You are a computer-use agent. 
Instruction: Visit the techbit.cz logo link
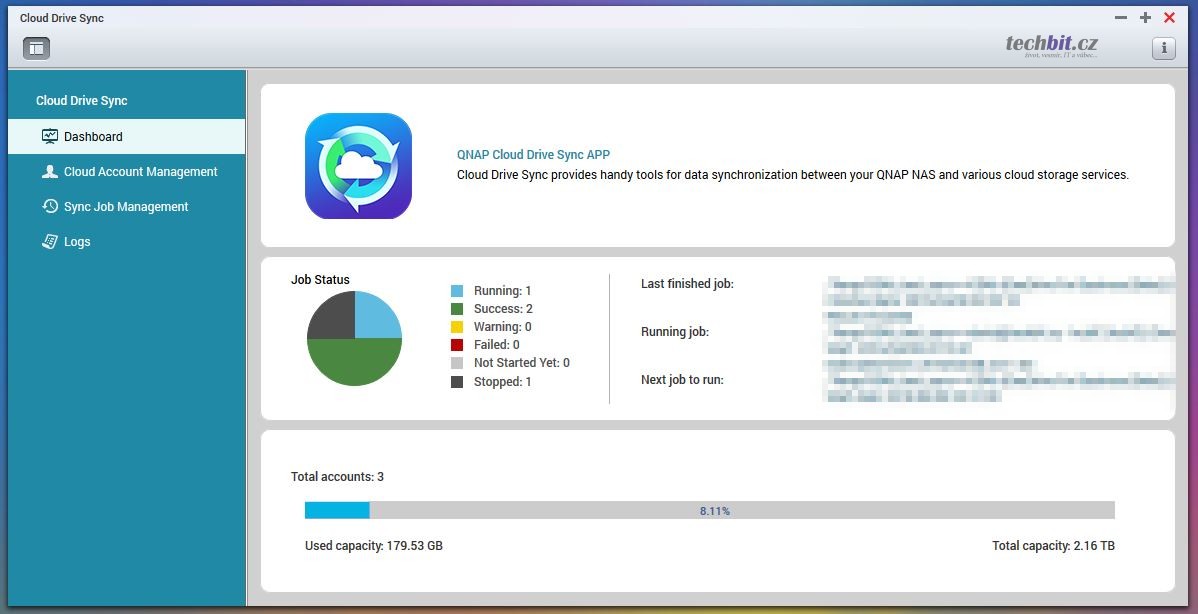(x=1051, y=44)
